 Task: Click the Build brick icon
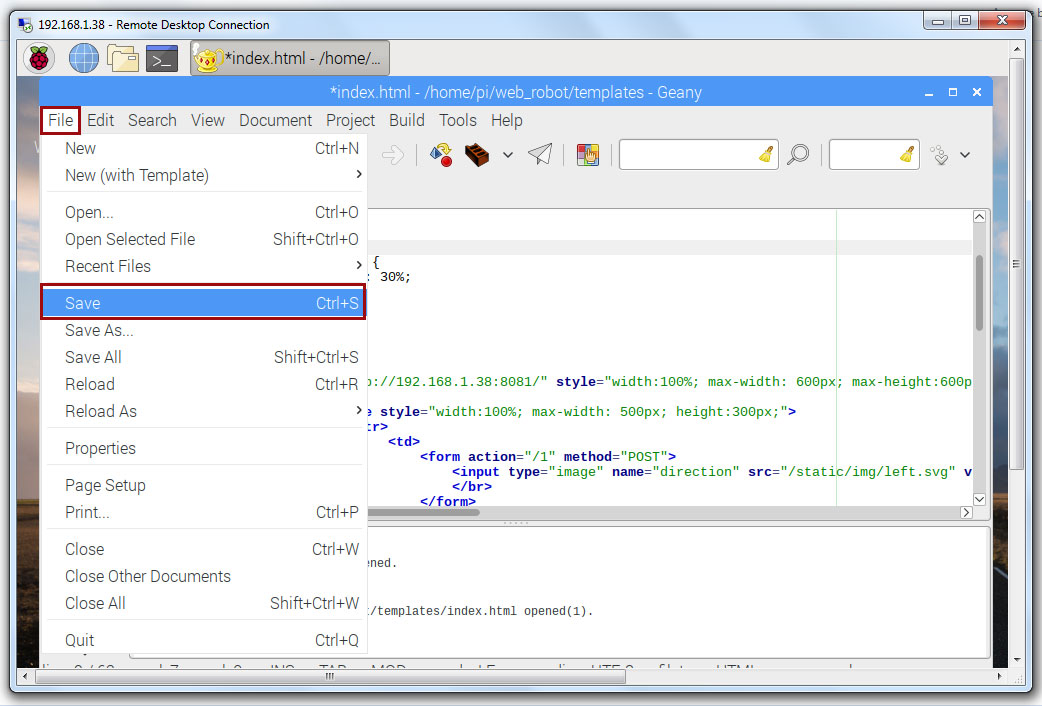(476, 155)
